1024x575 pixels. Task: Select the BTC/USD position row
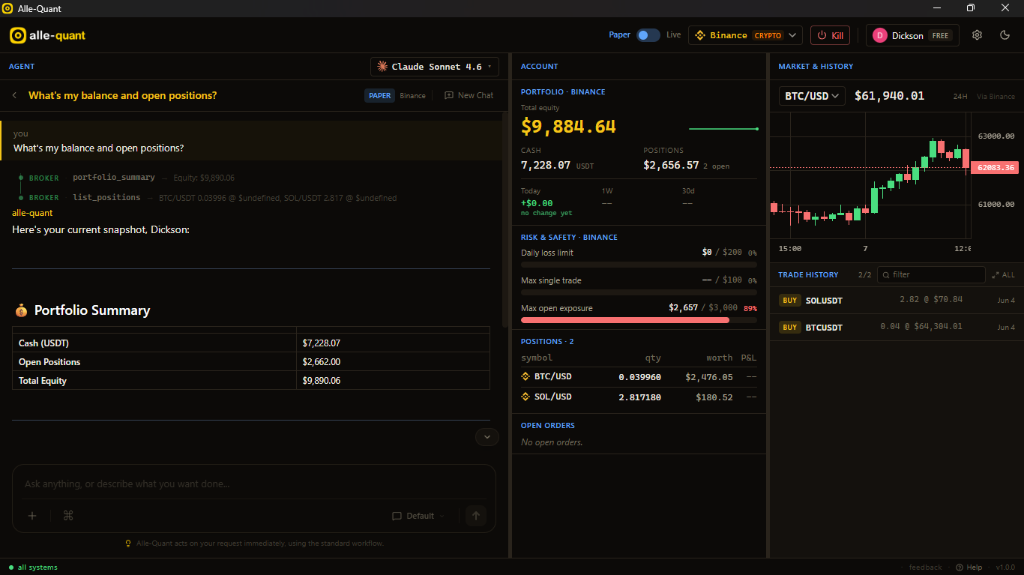pyautogui.click(x=638, y=377)
